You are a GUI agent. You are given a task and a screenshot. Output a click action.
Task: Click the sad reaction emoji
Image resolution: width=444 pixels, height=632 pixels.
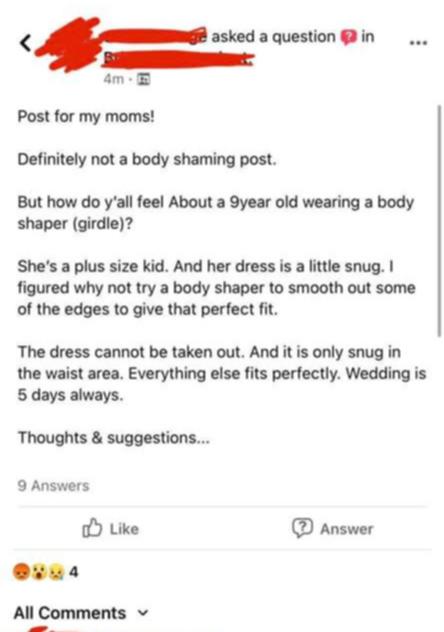55,571
